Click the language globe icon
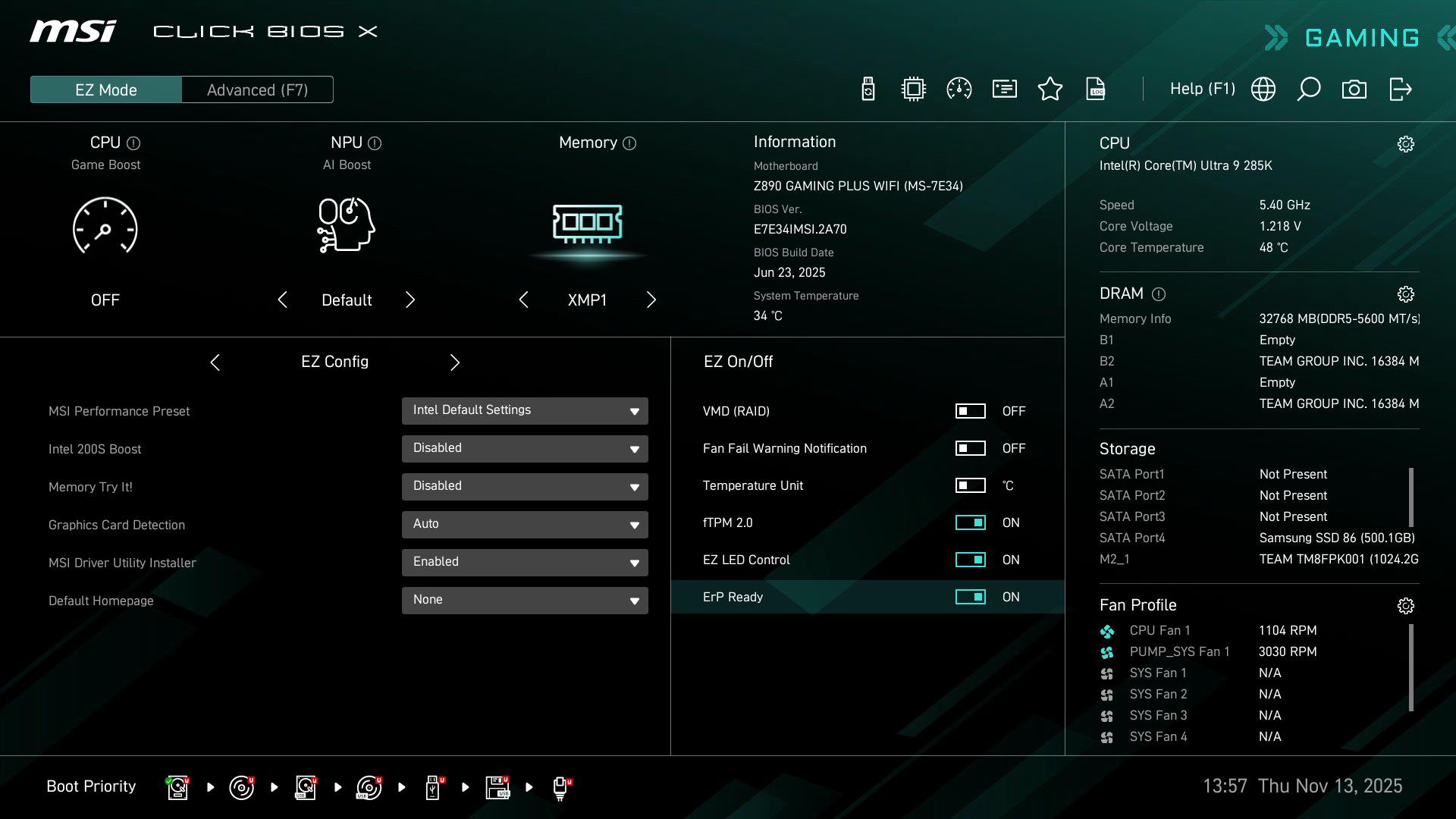Screen dimensions: 1456x819 click(1263, 89)
